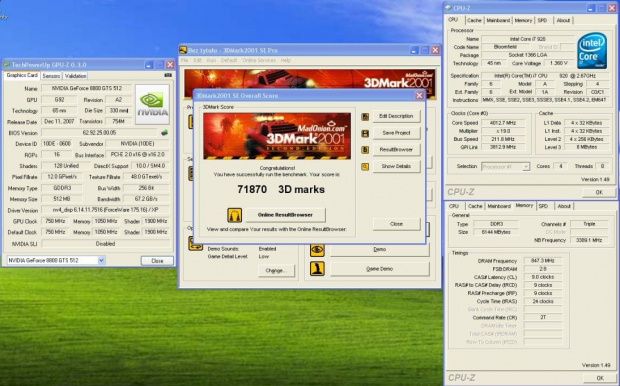Open the Memory tab in upper CPU-Z
This screenshot has width=620, height=386.
tap(523, 21)
